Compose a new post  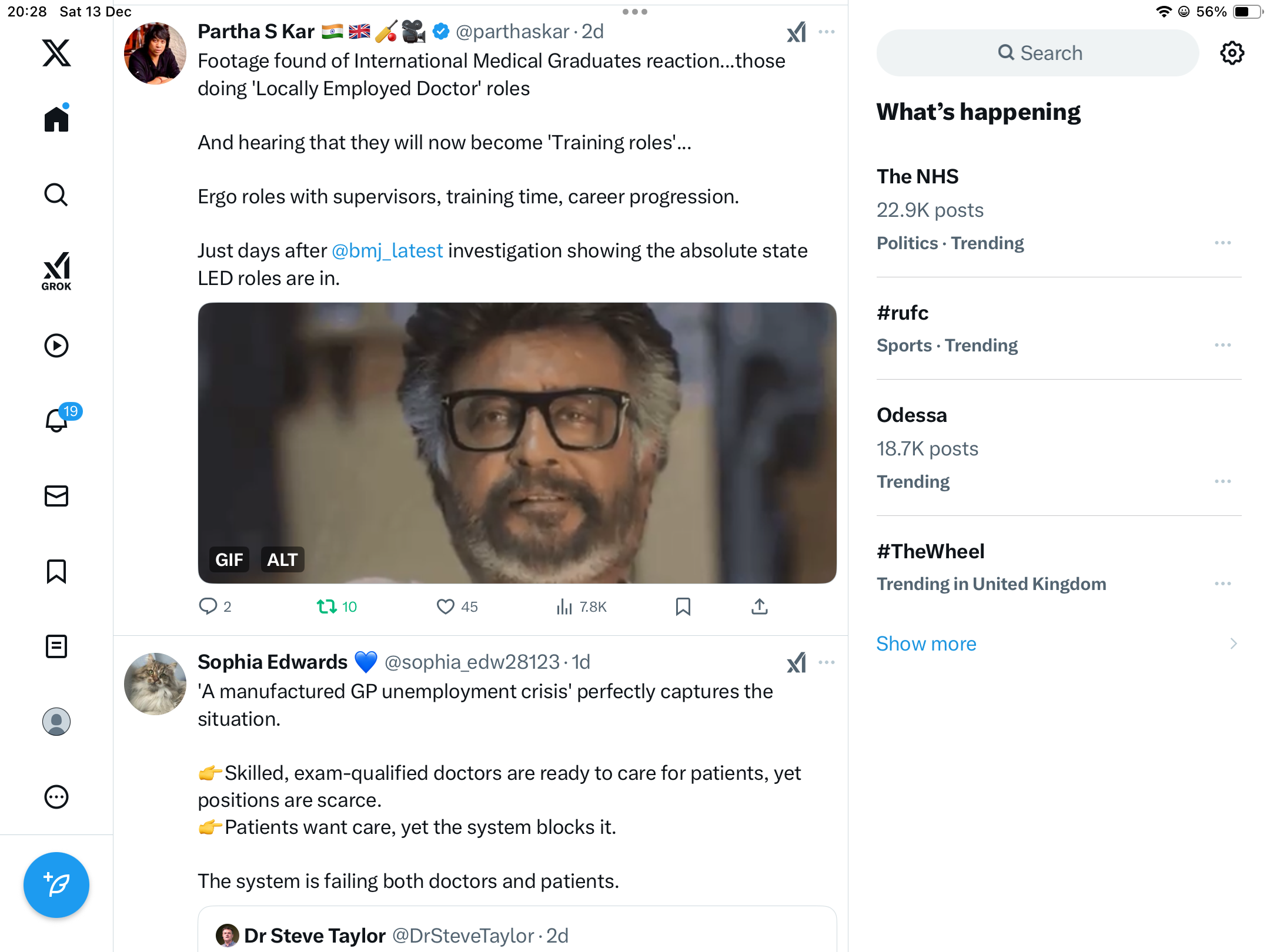point(56,884)
